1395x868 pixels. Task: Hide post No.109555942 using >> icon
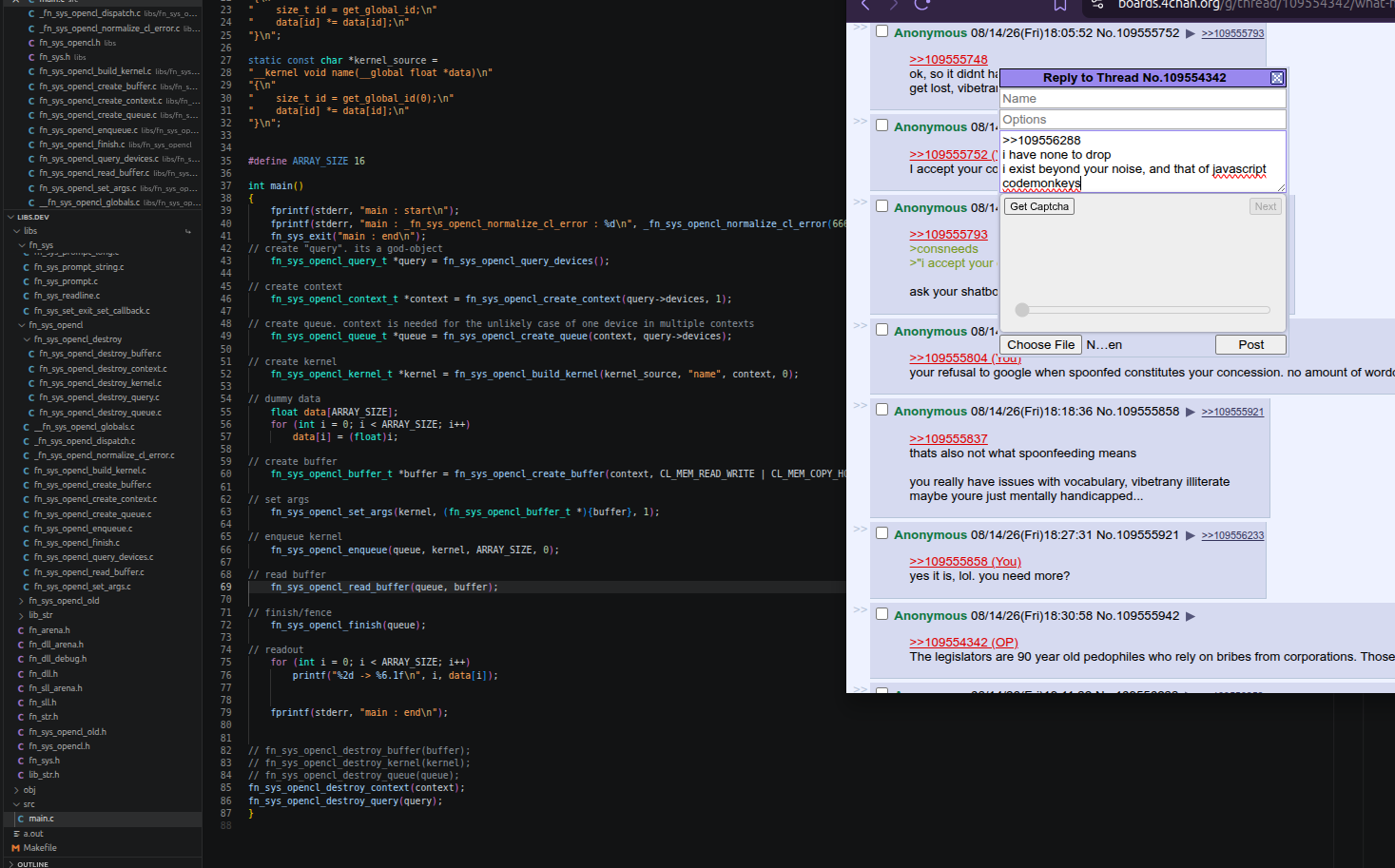[860, 610]
